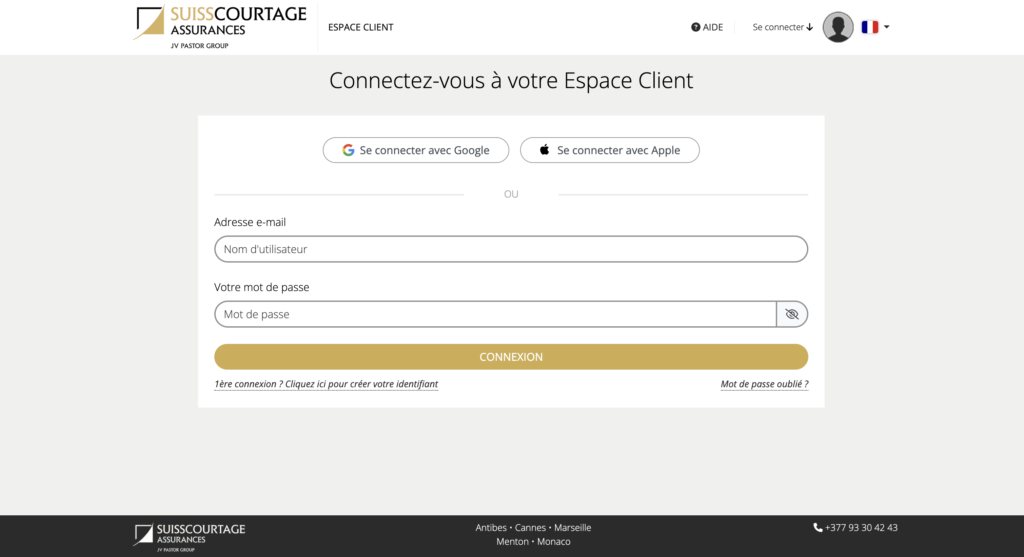Open the Se connecter dropdown menu
The width and height of the screenshot is (1024, 557).
782,28
